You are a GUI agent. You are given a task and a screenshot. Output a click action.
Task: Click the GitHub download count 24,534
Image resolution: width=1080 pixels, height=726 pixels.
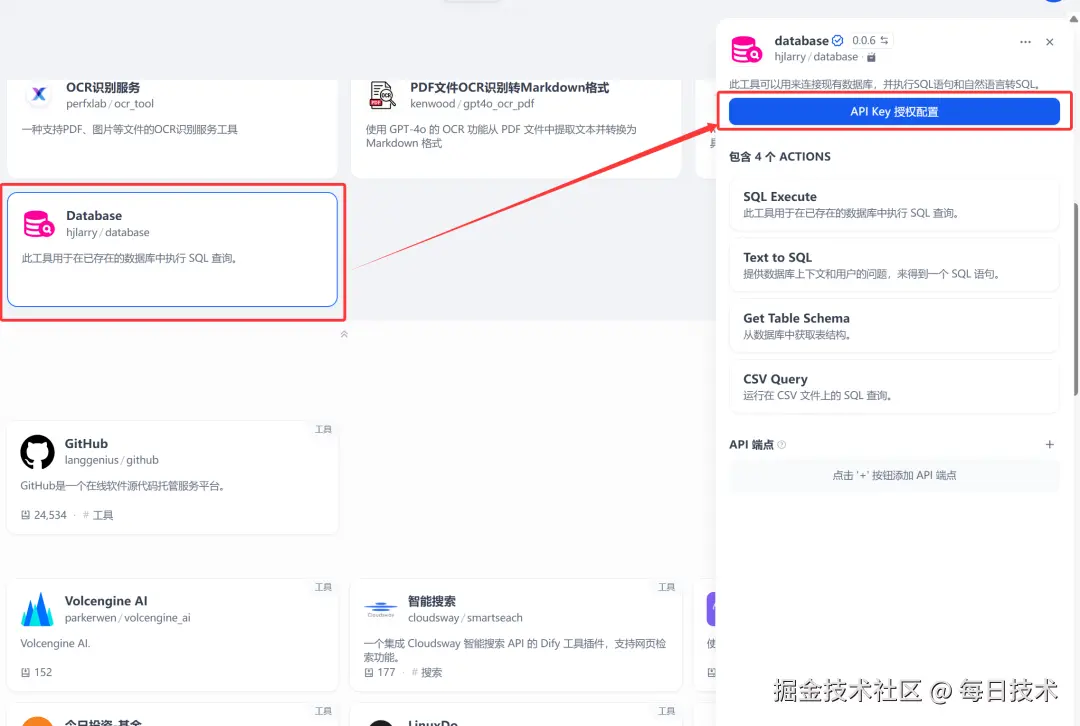[x=50, y=515]
